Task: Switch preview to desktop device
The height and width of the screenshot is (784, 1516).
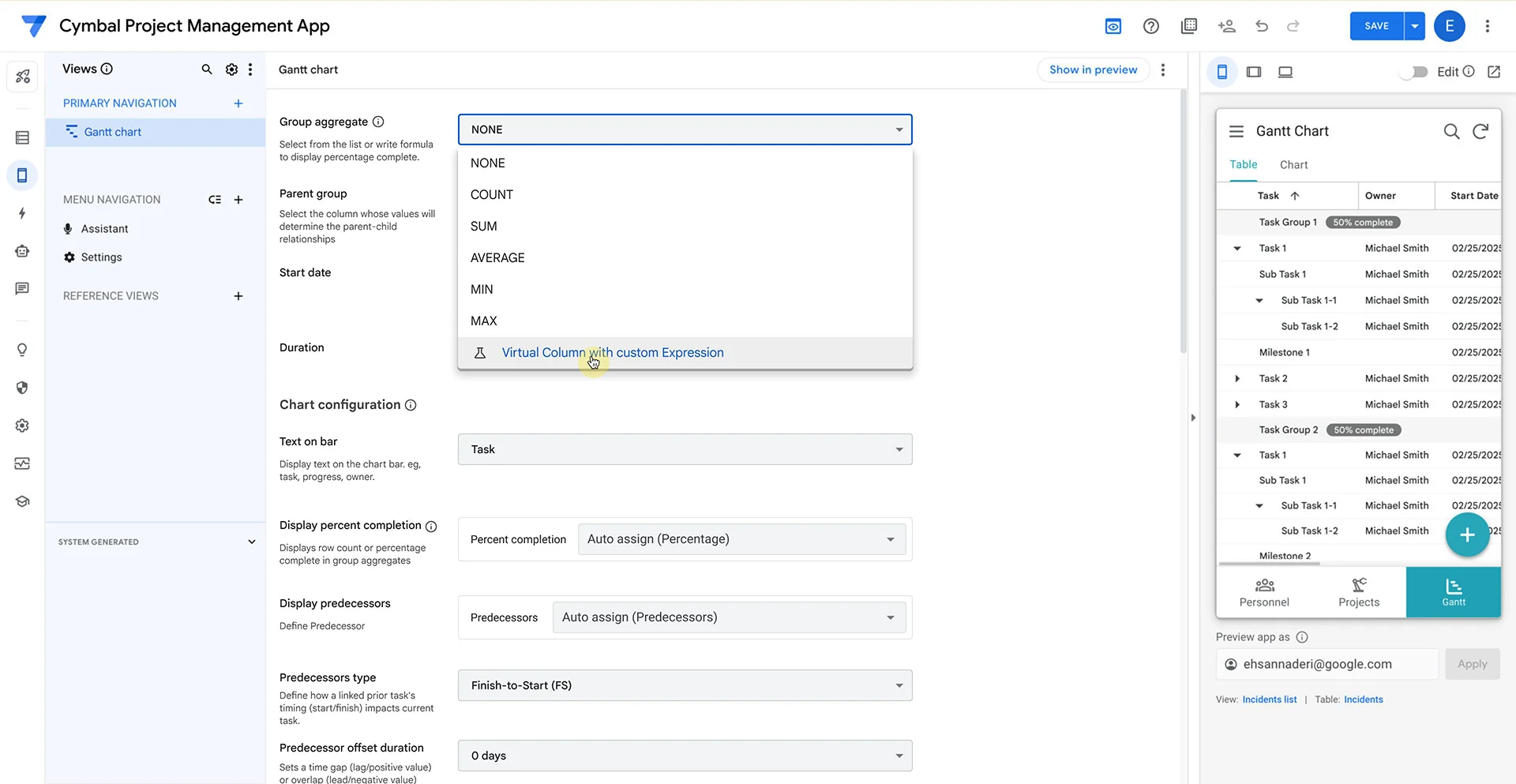Action: (1285, 72)
